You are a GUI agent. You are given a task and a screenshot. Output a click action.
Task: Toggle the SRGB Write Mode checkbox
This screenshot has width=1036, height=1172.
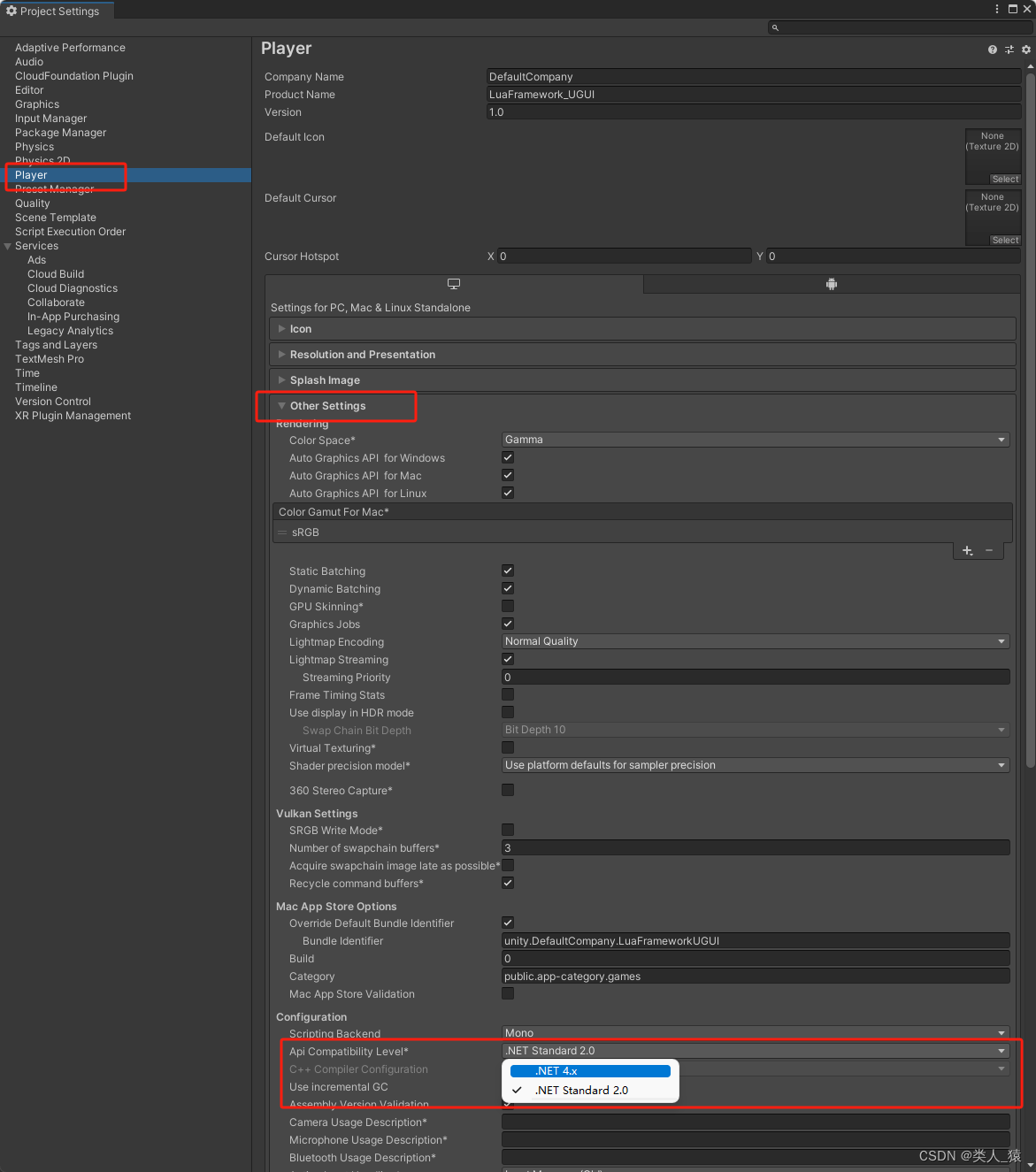click(x=507, y=830)
